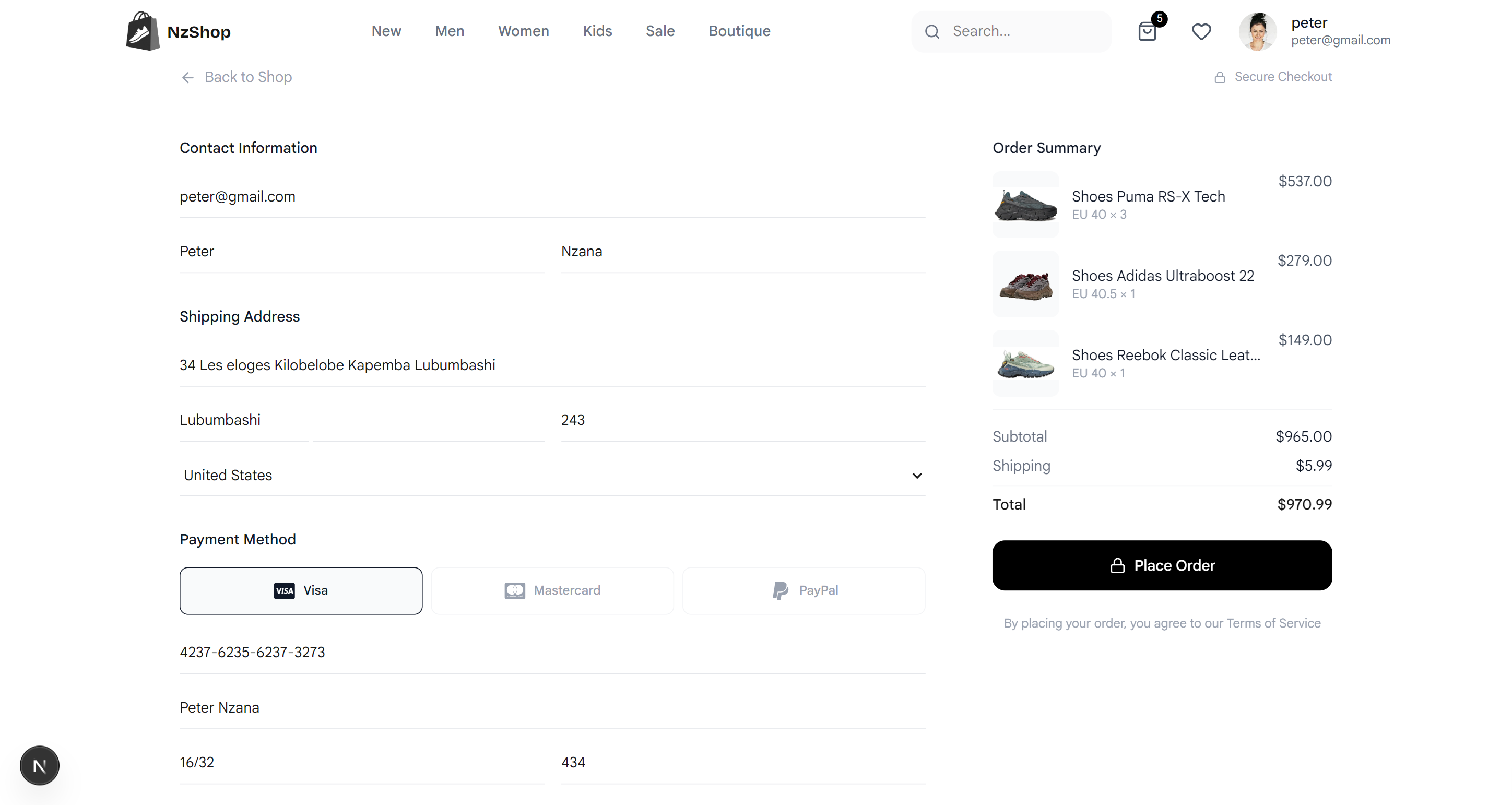This screenshot has height=805, width=1512.
Task: Go back to shop link
Action: click(x=236, y=77)
